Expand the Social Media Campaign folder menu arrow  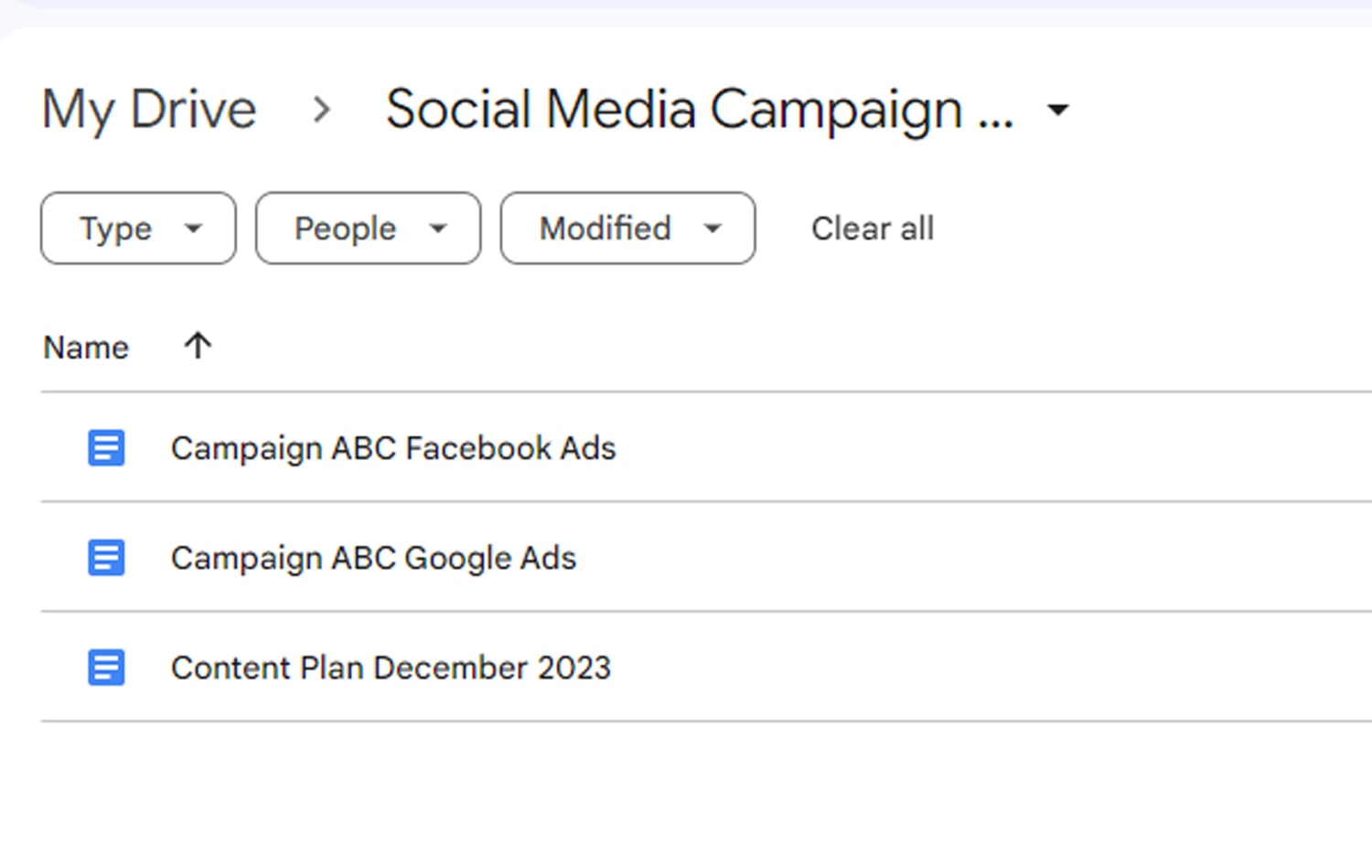pyautogui.click(x=1058, y=110)
